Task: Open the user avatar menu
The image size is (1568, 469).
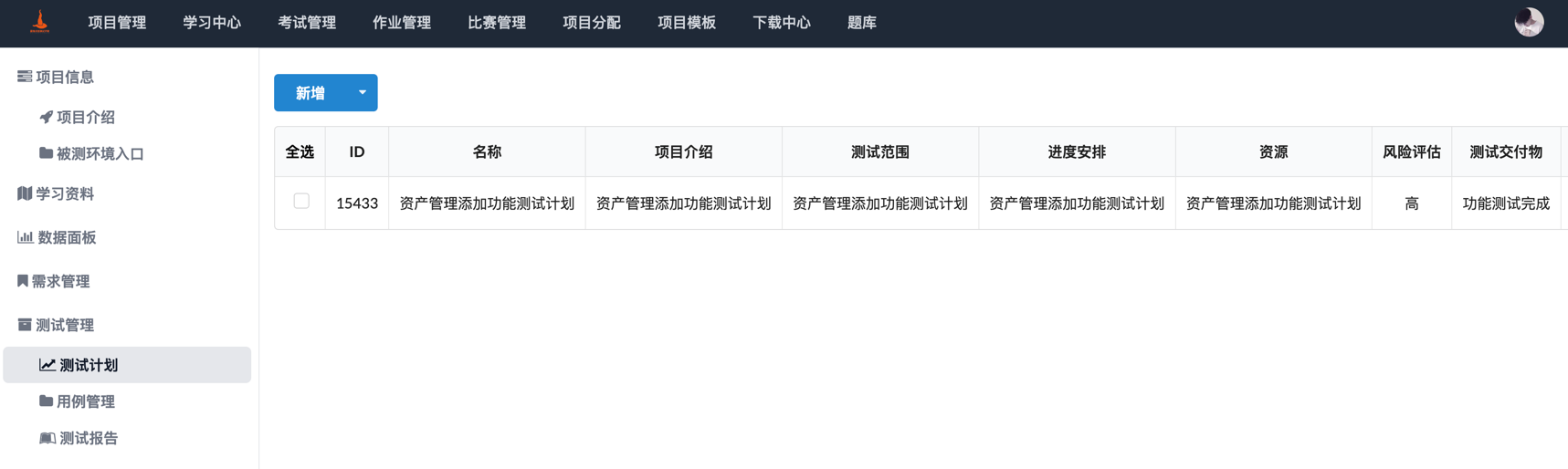Action: [x=1529, y=22]
